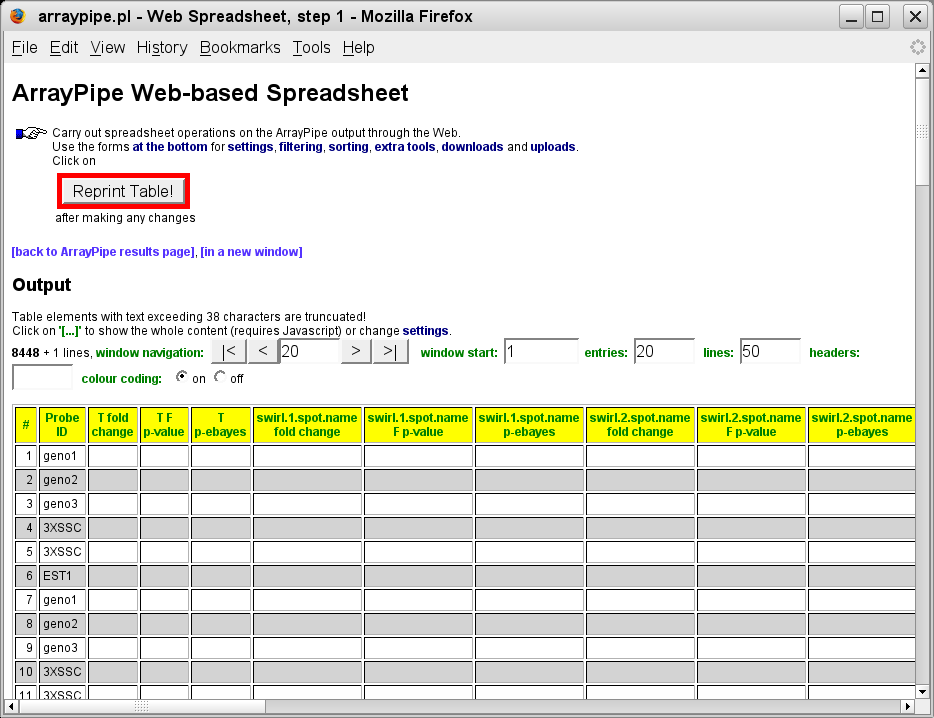Click the 'T F p-value' column header
934x718 pixels.
[164, 425]
